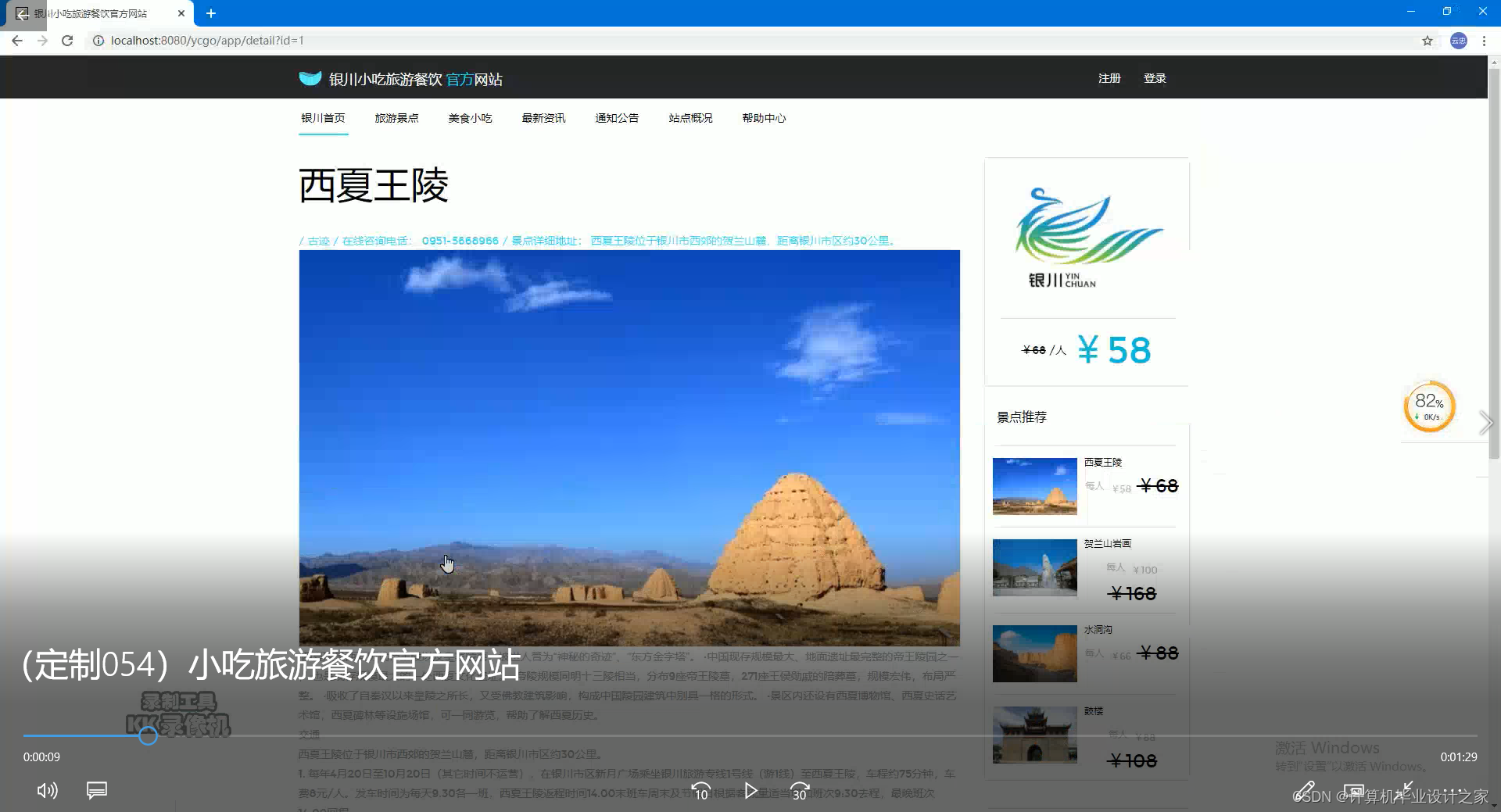Rewind the video 10 seconds
The height and width of the screenshot is (812, 1501).
point(701,789)
